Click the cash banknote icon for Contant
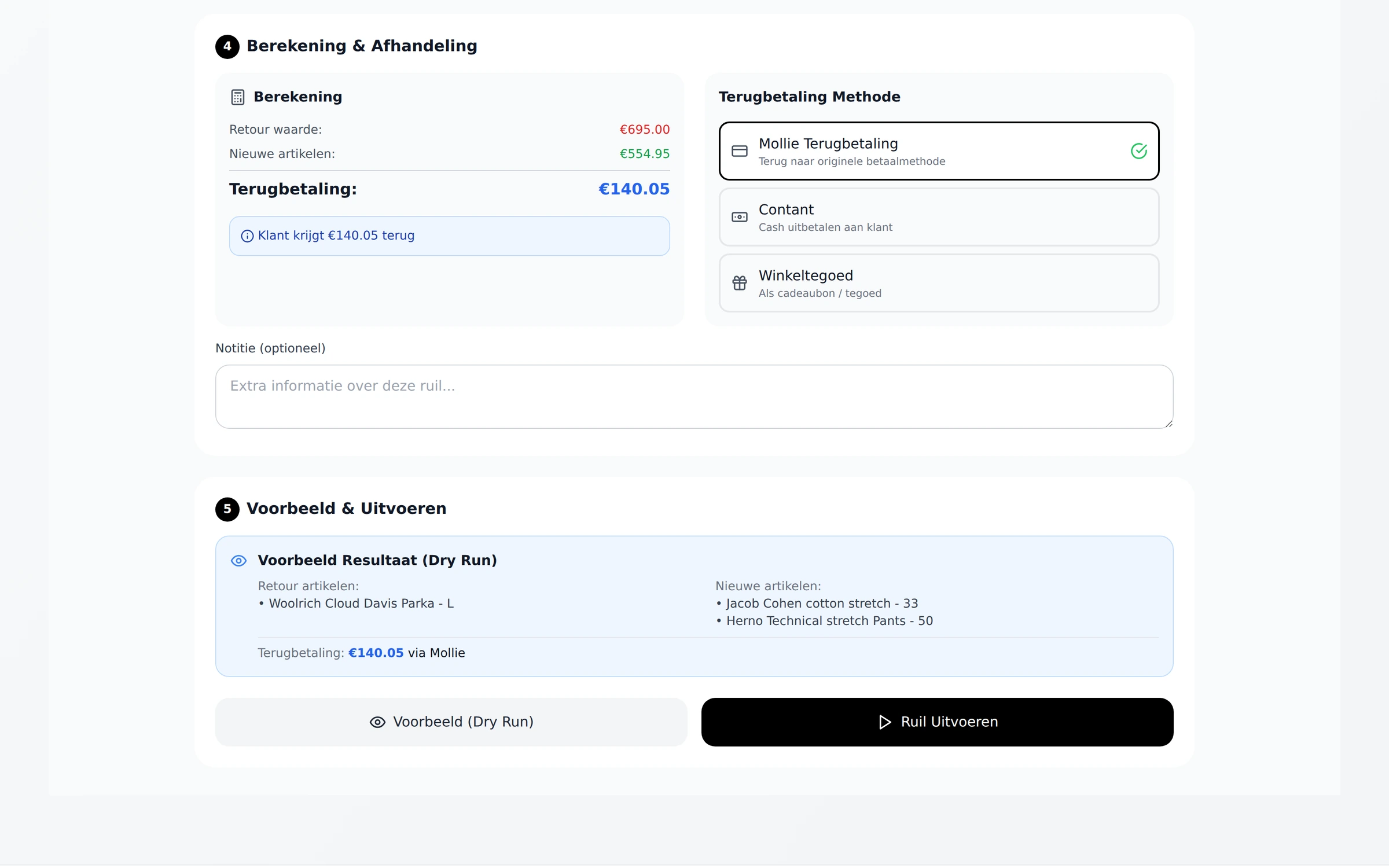1389x868 pixels. tap(740, 217)
